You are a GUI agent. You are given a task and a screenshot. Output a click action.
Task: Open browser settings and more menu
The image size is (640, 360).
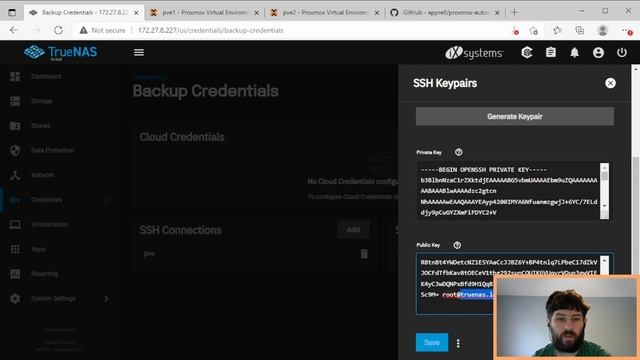[627, 30]
